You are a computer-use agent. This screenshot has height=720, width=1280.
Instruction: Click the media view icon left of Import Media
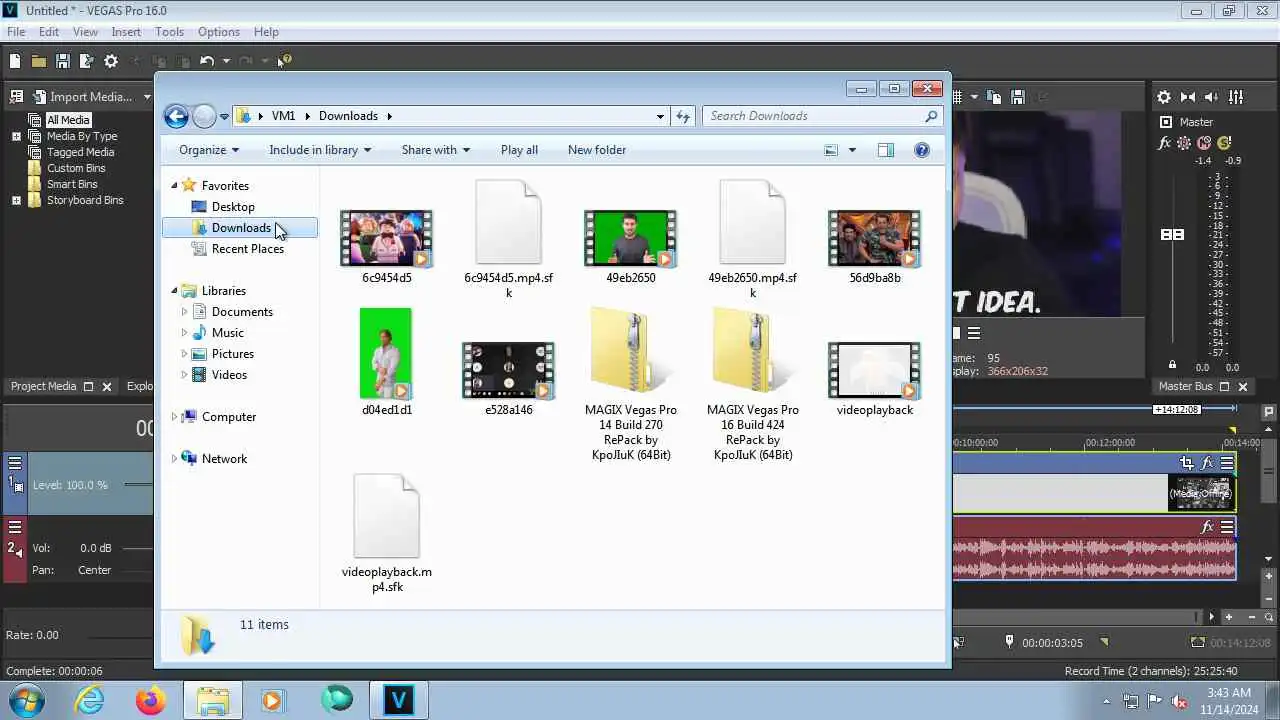16,97
